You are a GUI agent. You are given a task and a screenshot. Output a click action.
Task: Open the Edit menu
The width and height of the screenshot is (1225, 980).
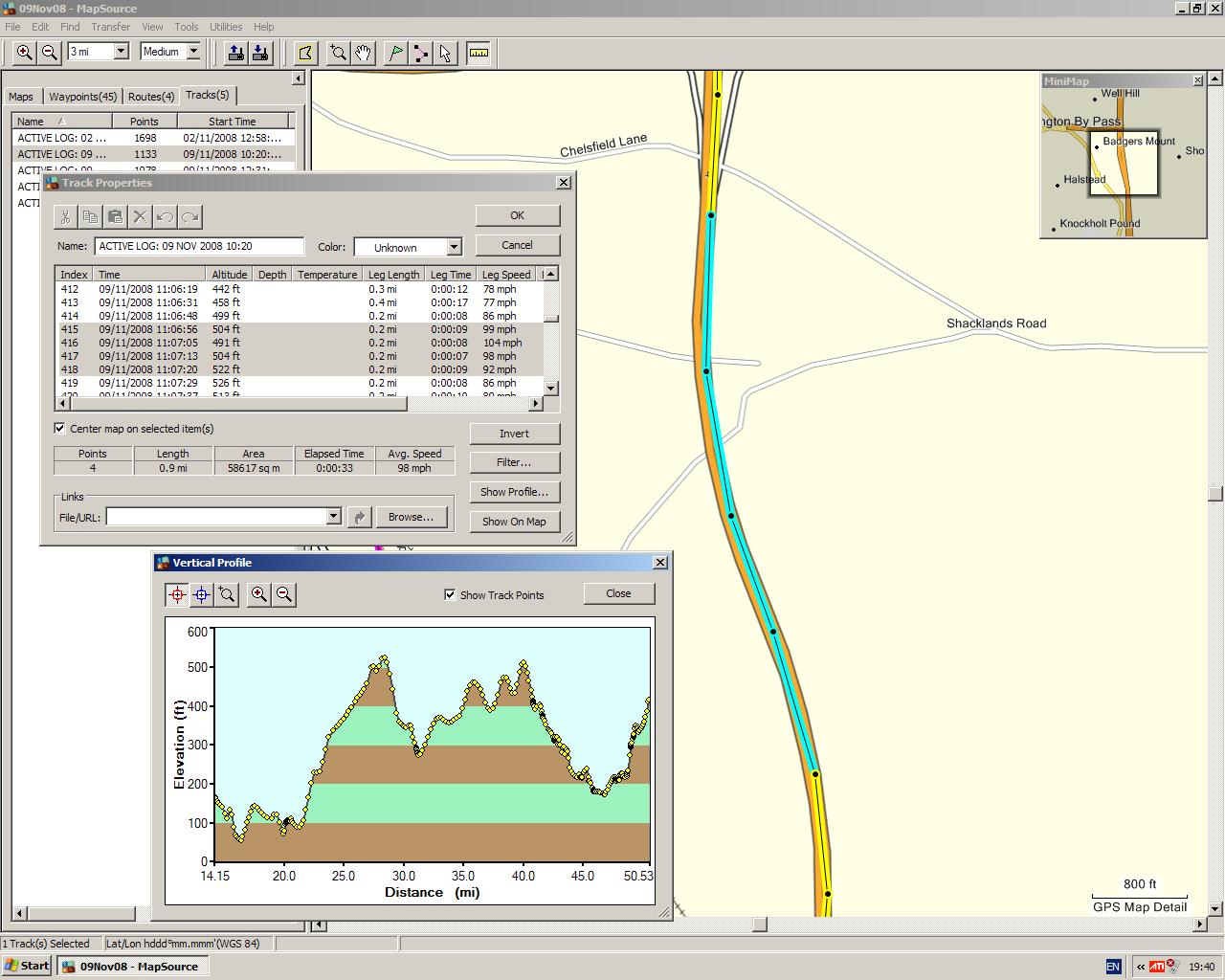(x=40, y=27)
